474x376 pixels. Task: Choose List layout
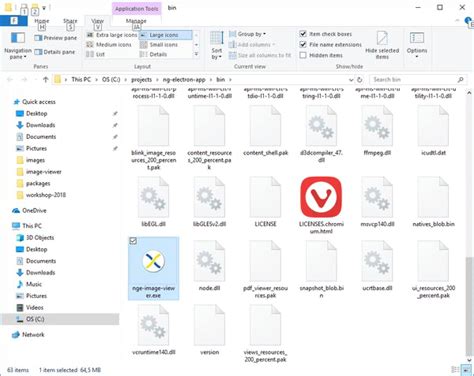point(96,54)
